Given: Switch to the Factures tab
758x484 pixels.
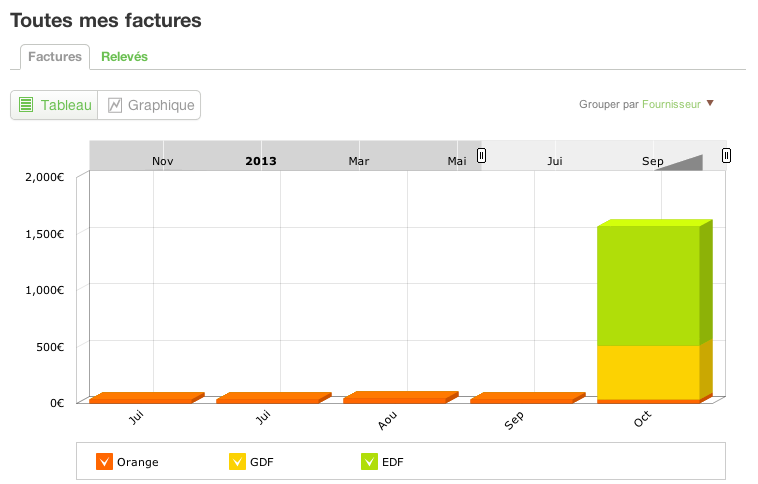Looking at the screenshot, I should [x=55, y=57].
